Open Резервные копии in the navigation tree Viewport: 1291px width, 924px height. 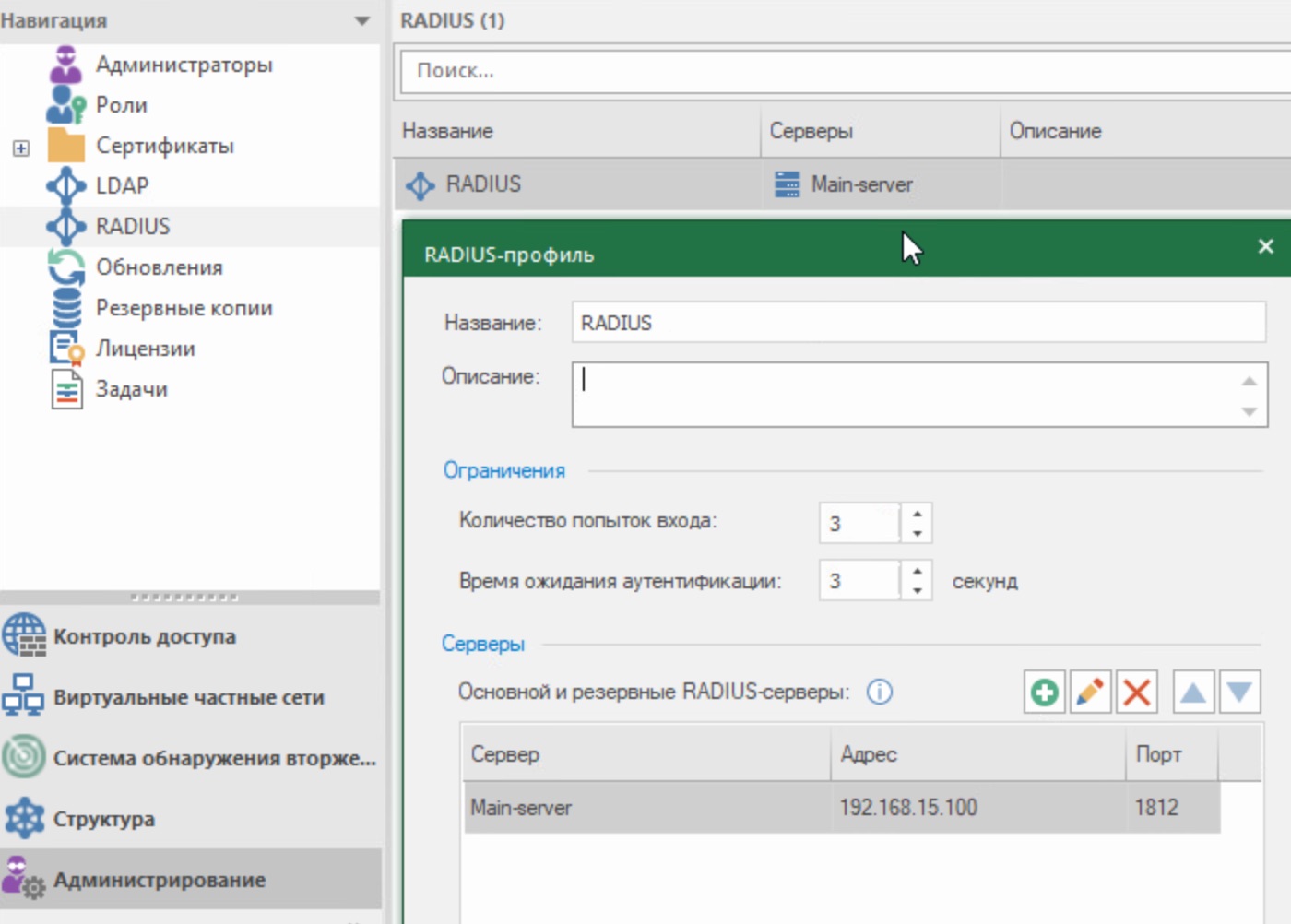click(184, 308)
